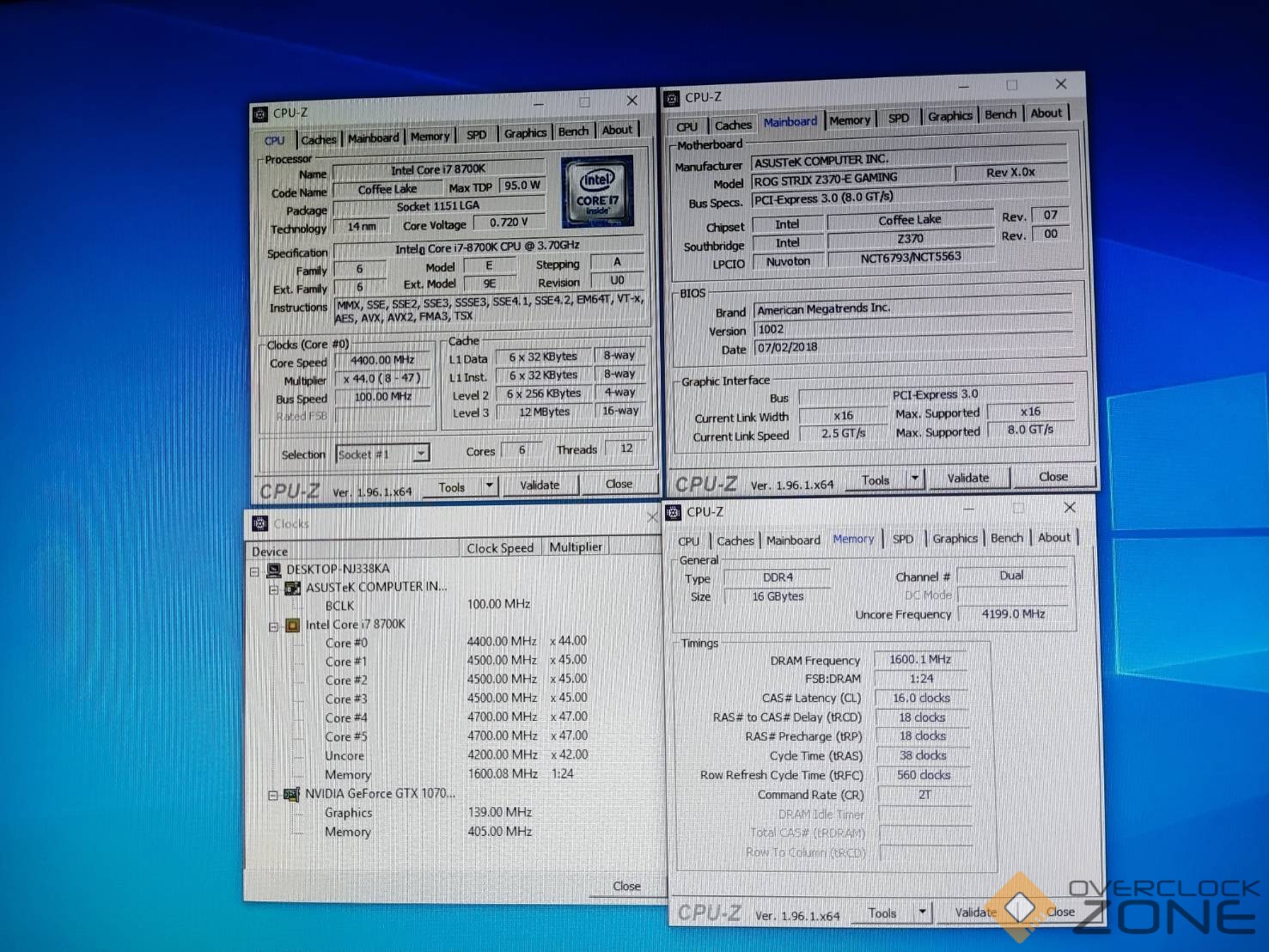This screenshot has height=952, width=1269.
Task: Open the Graphics tab in the CPU window
Action: (525, 132)
